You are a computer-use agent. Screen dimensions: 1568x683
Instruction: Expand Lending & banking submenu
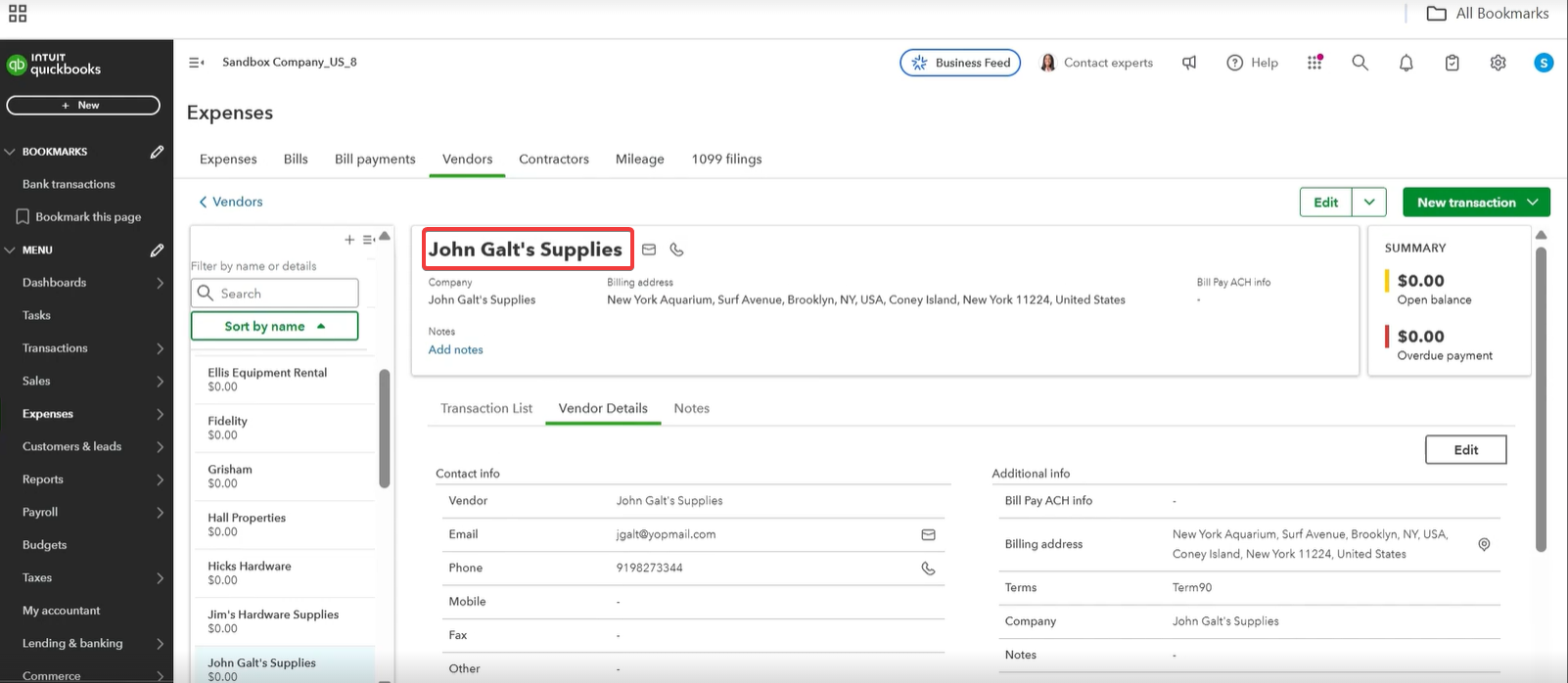tap(160, 643)
